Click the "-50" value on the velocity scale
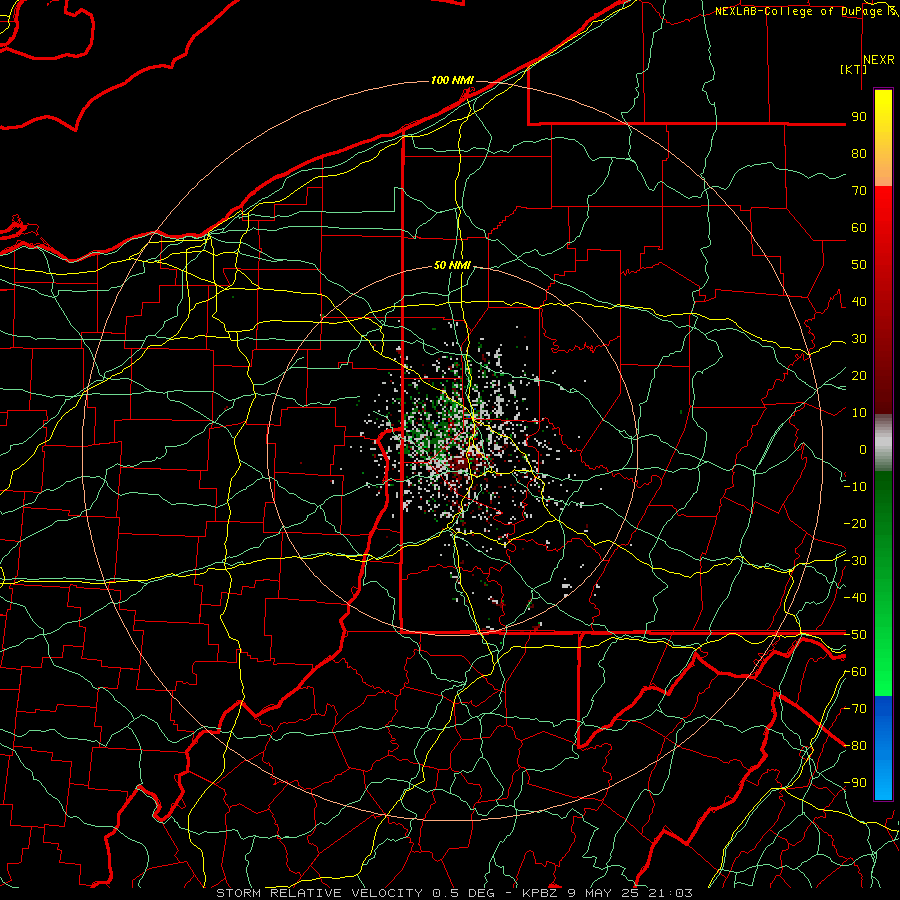Screen dimensions: 900x900 coord(855,635)
